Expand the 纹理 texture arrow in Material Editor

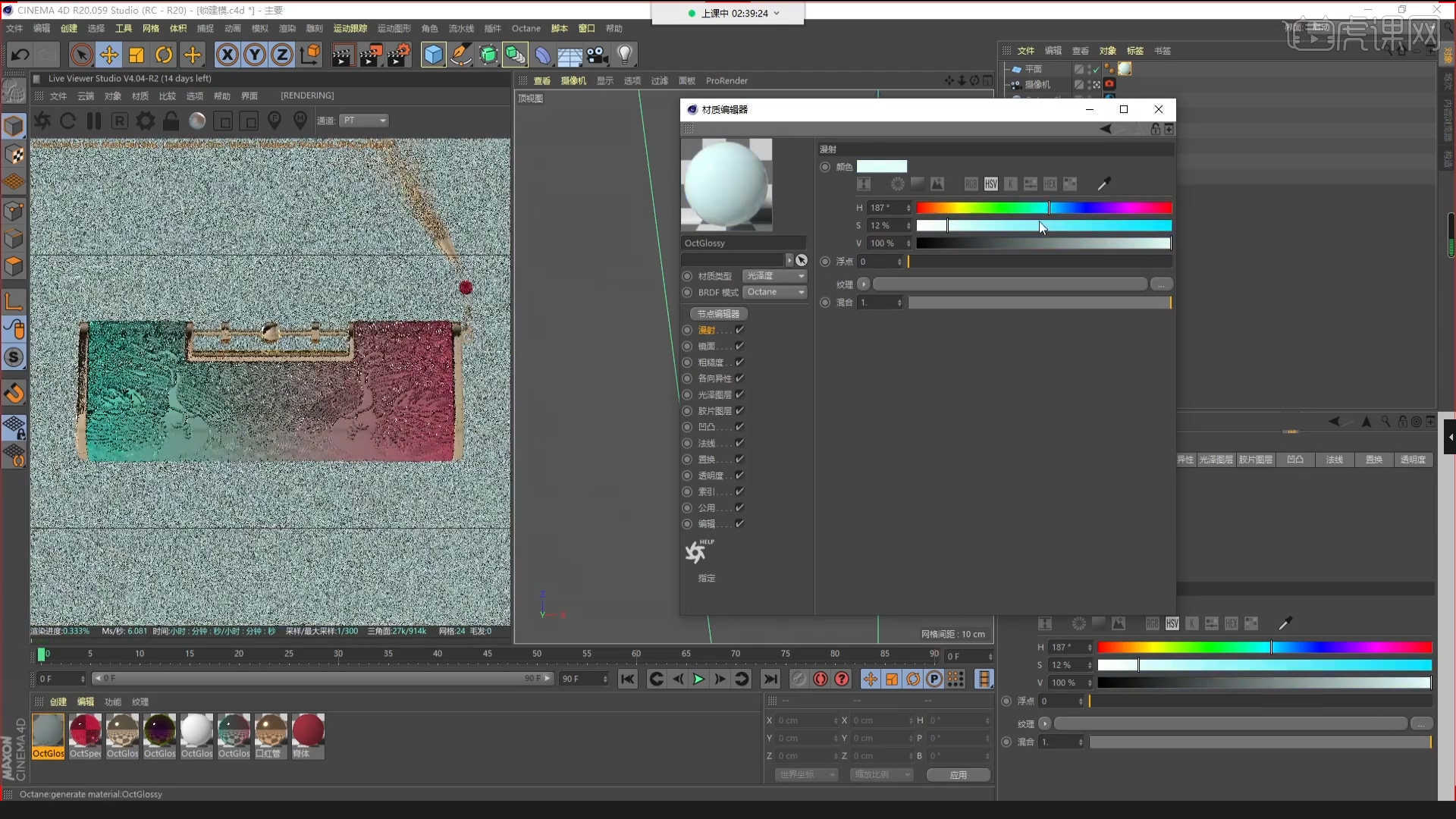coord(863,284)
